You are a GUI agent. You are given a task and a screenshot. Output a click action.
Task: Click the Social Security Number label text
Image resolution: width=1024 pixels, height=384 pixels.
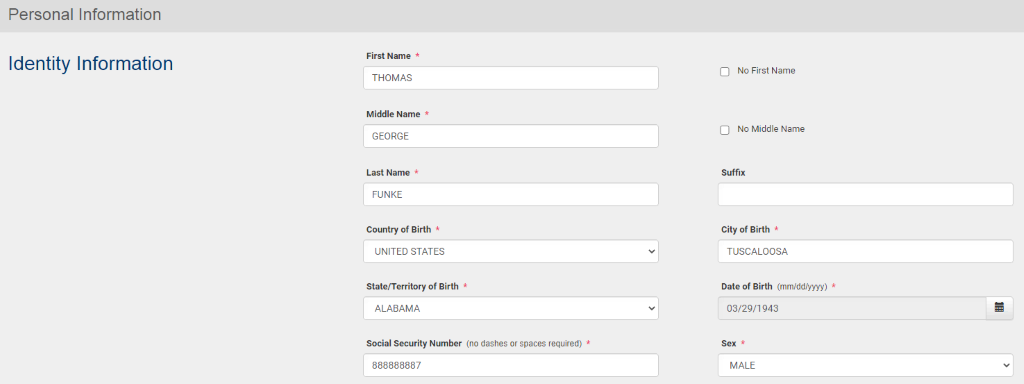coord(414,343)
